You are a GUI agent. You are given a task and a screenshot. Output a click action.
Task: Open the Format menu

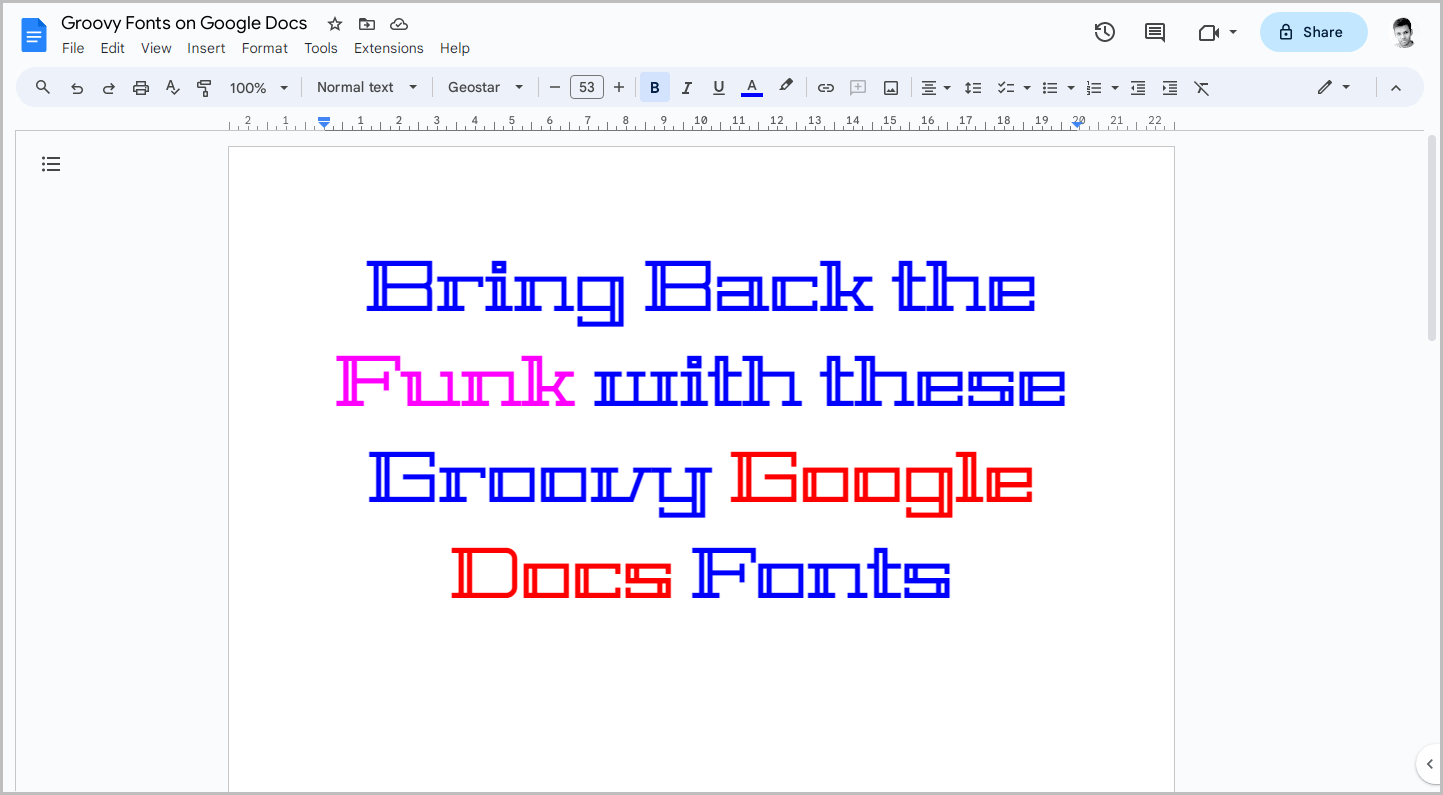click(264, 48)
